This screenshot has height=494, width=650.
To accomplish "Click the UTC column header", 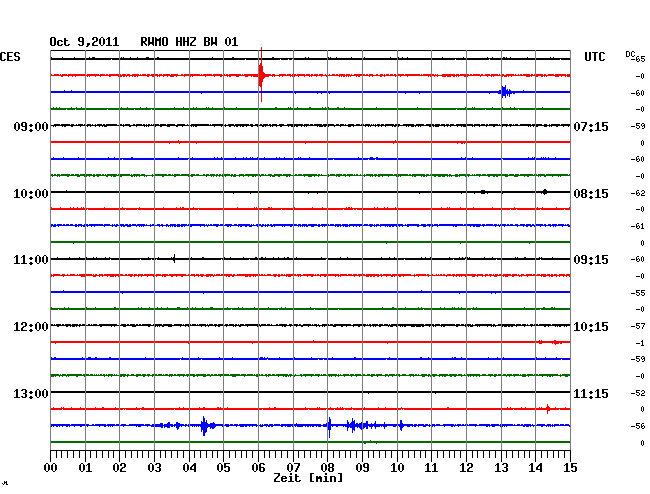I will click(594, 57).
